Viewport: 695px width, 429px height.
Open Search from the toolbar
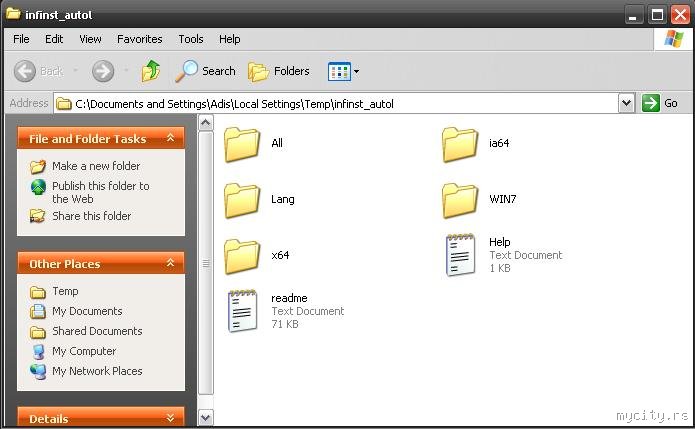coord(205,71)
